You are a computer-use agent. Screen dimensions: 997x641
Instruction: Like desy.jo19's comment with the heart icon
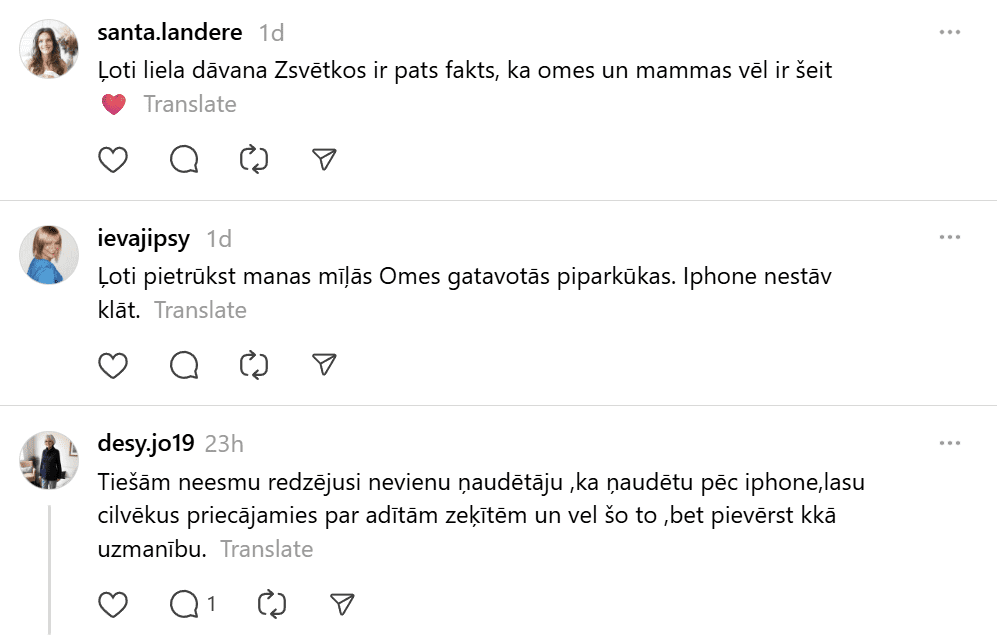113,604
